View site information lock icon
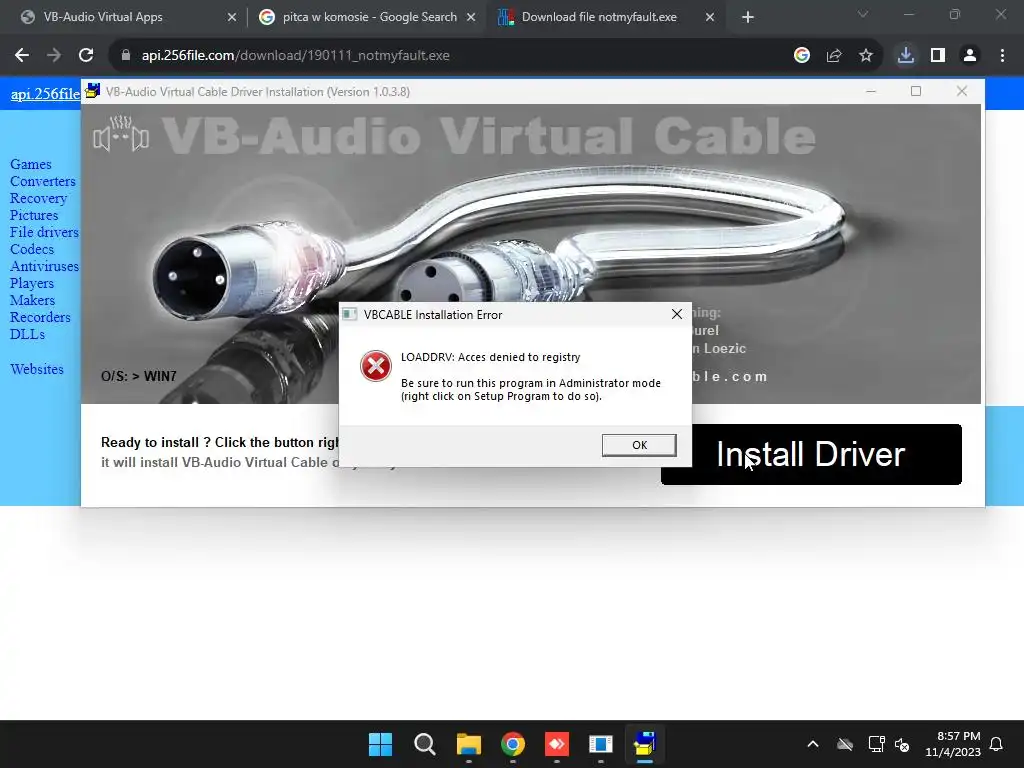Image resolution: width=1024 pixels, height=768 pixels. [125, 56]
